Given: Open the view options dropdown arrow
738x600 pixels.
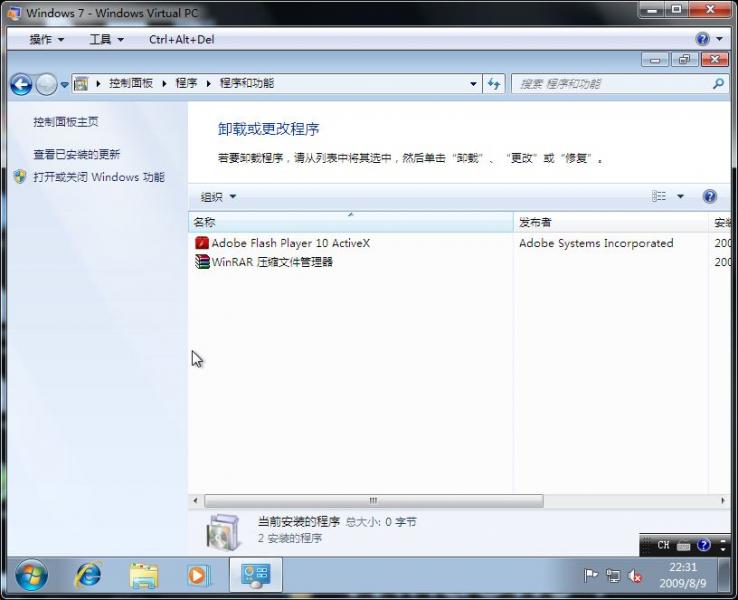Looking at the screenshot, I should coord(680,196).
